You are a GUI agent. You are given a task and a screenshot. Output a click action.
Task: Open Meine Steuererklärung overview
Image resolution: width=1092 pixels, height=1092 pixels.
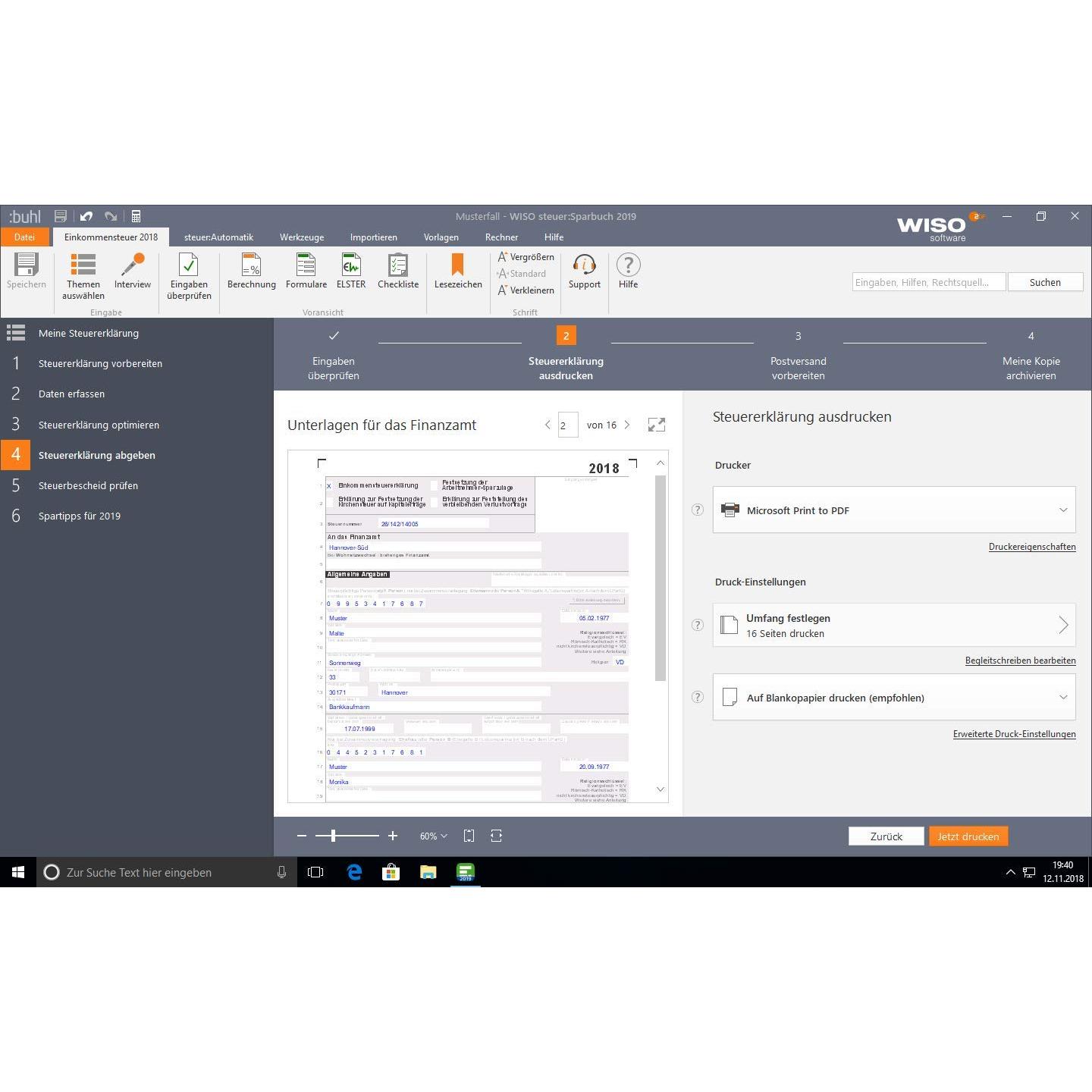tap(136, 333)
